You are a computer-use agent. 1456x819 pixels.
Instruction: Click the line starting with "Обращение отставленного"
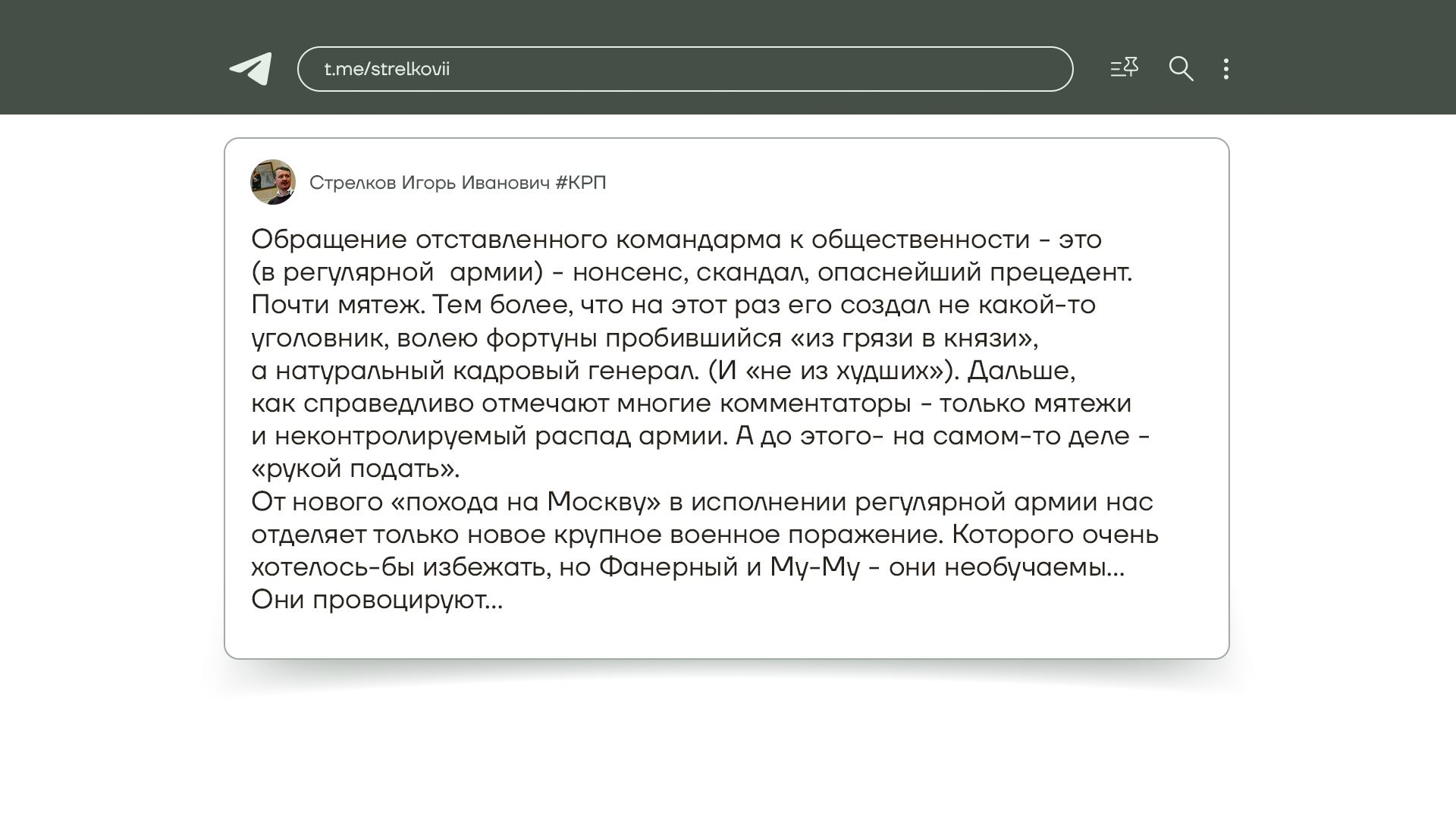pos(675,240)
